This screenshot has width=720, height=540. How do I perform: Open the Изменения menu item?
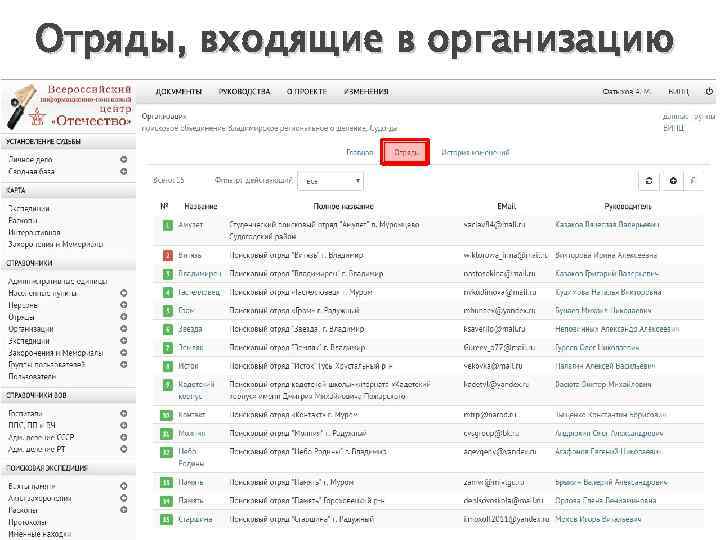[x=366, y=91]
